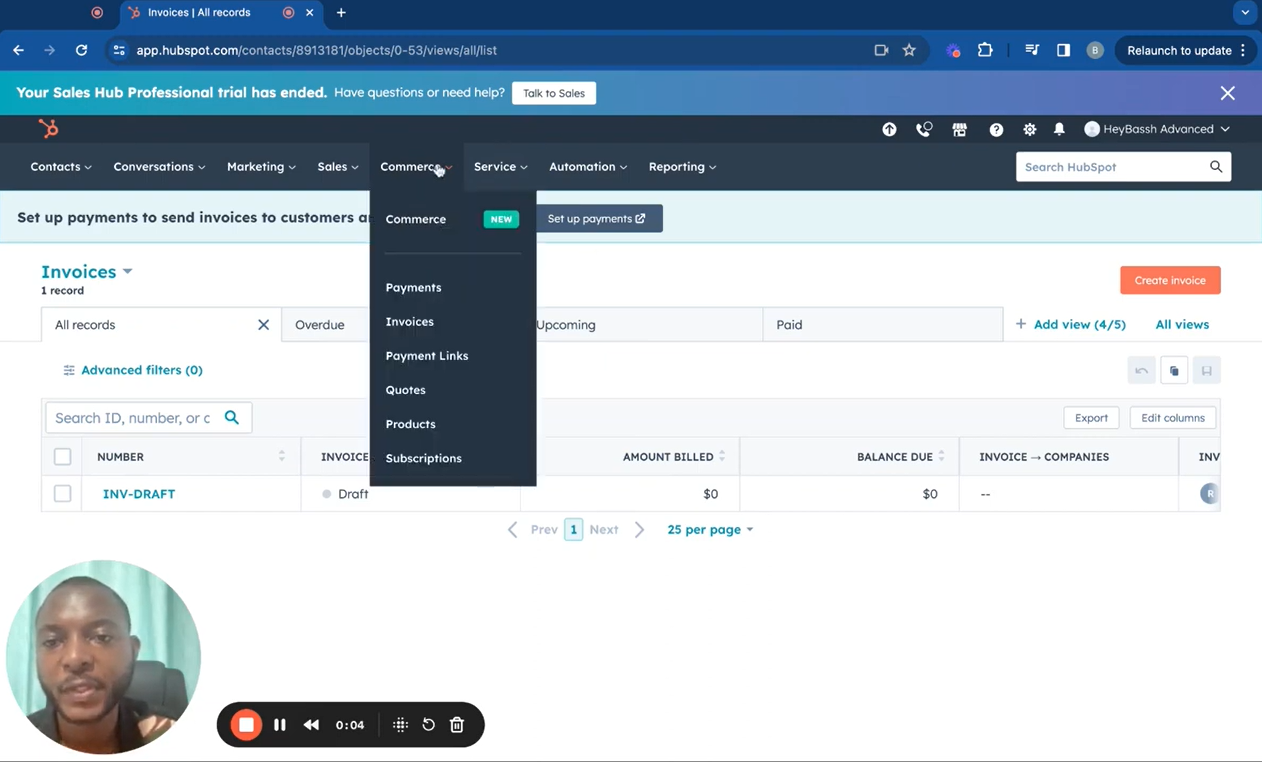
Task: Click the rewind recording button
Action: [x=311, y=725]
